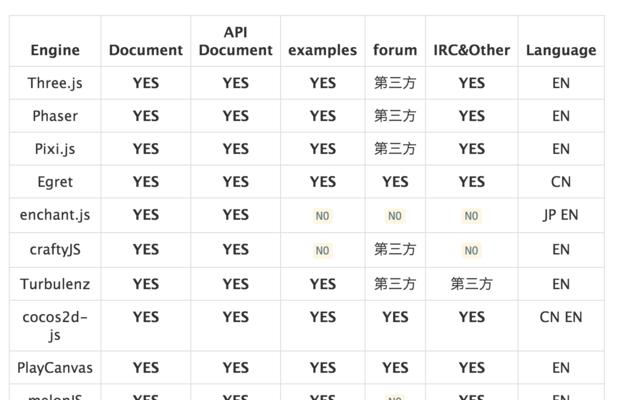This screenshot has width=619, height=400.
Task: Click YES in Three.js IRC&Other cell
Action: (472, 83)
